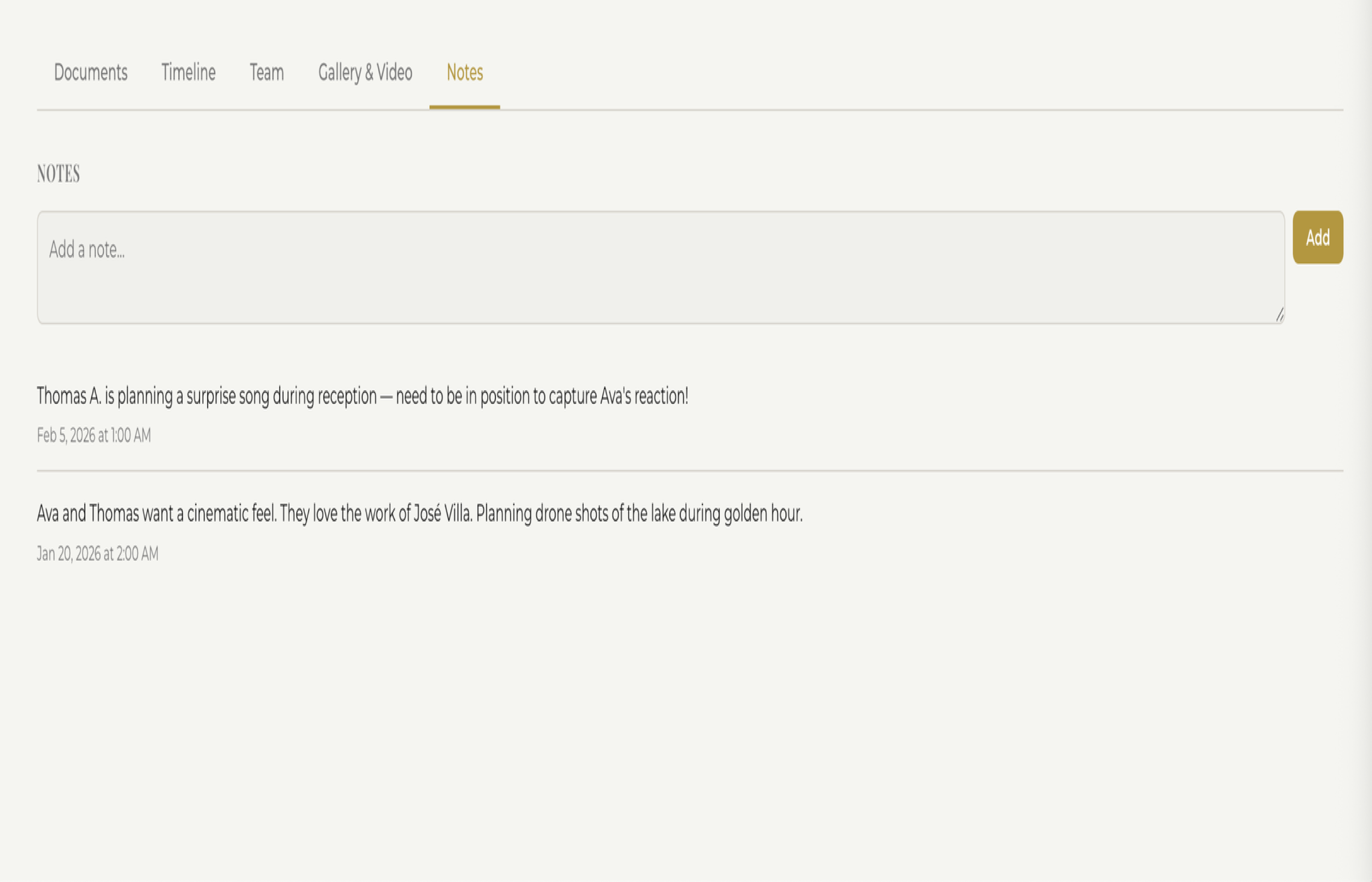Viewport: 1372px width, 882px height.
Task: Go to the Gallery & Video tab
Action: click(366, 73)
